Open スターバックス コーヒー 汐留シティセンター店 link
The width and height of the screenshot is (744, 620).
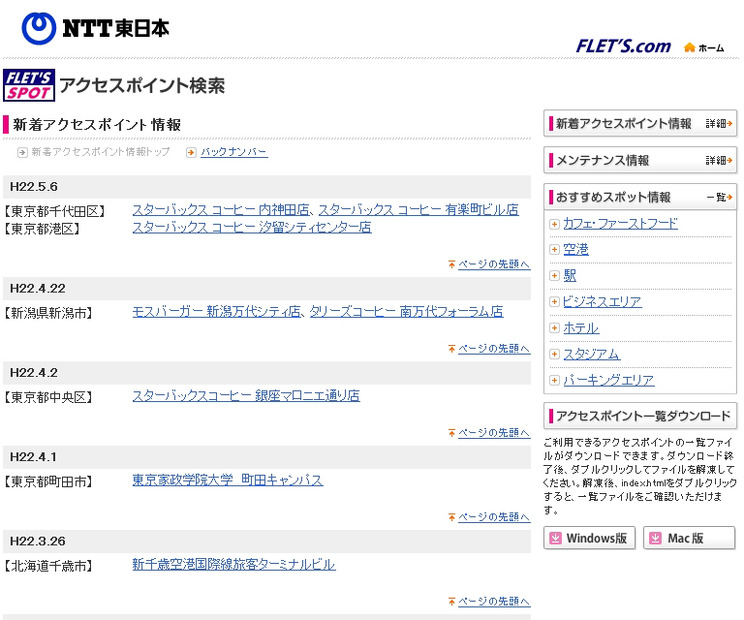(251, 227)
